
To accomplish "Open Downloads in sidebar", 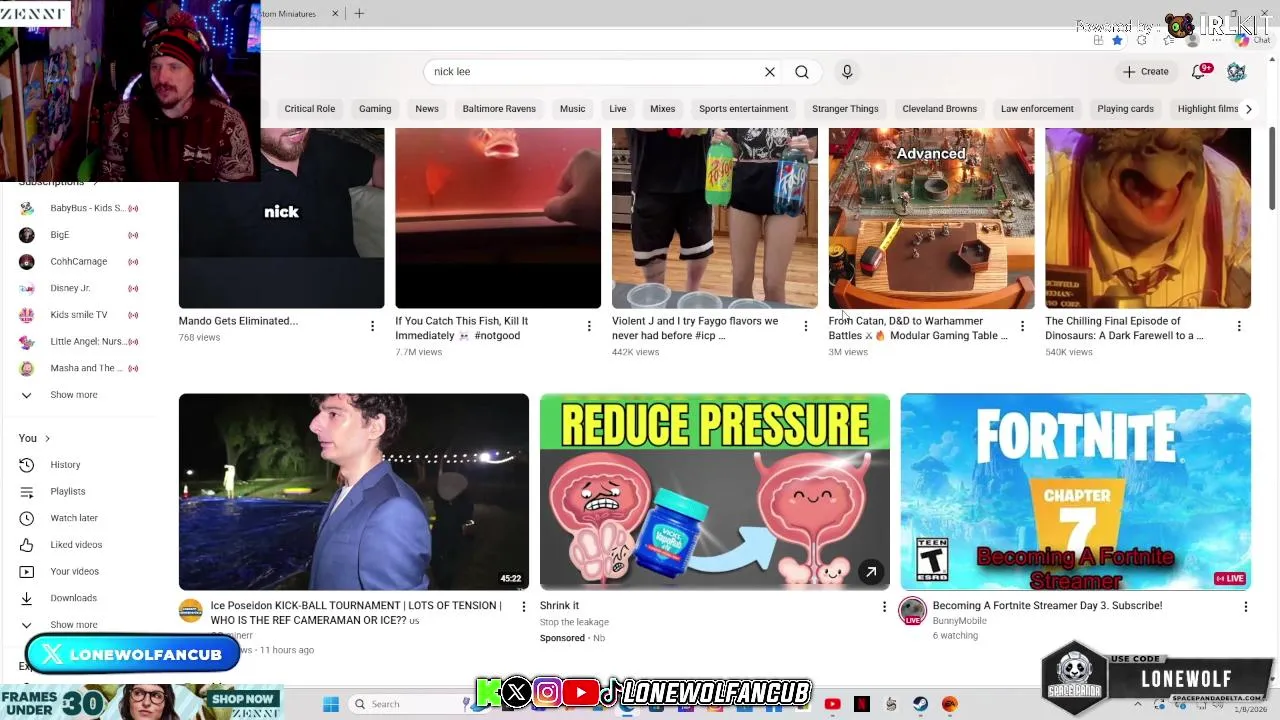I will [80, 598].
